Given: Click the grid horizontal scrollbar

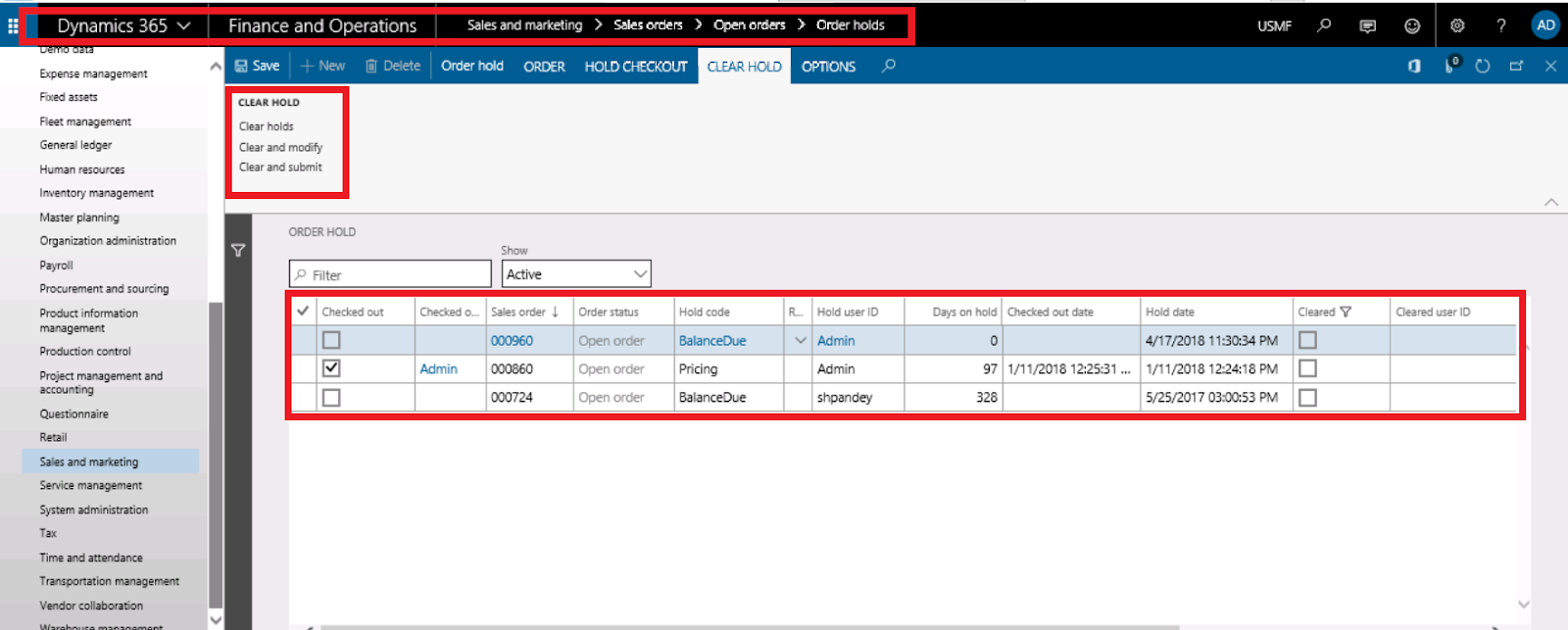Looking at the screenshot, I should tap(750, 627).
